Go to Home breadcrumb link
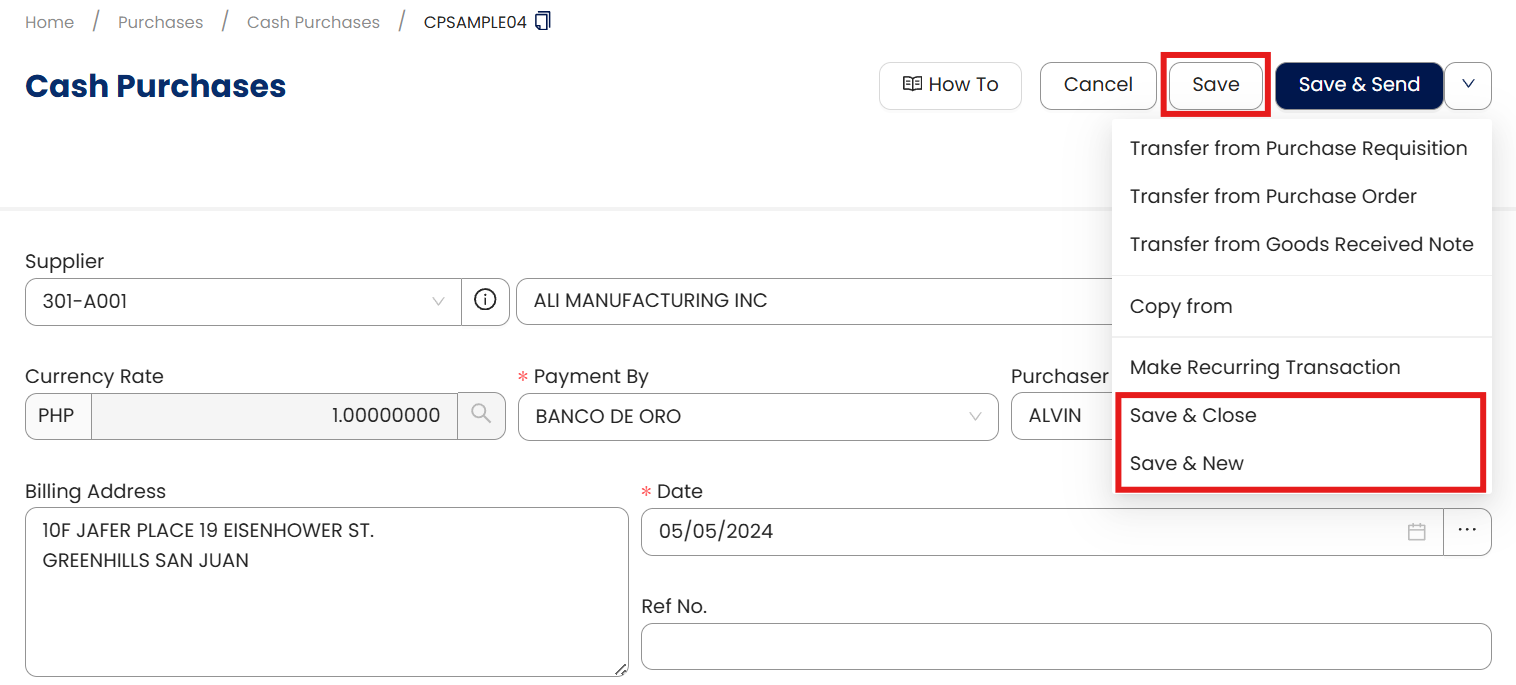Screen dimensions: 1516x685 [x=49, y=22]
